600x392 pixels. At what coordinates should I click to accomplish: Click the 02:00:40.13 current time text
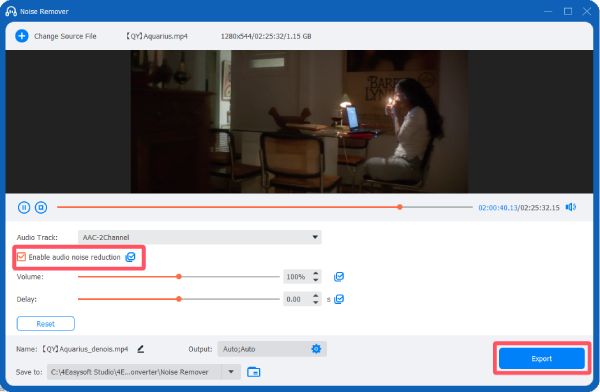[x=498, y=207]
